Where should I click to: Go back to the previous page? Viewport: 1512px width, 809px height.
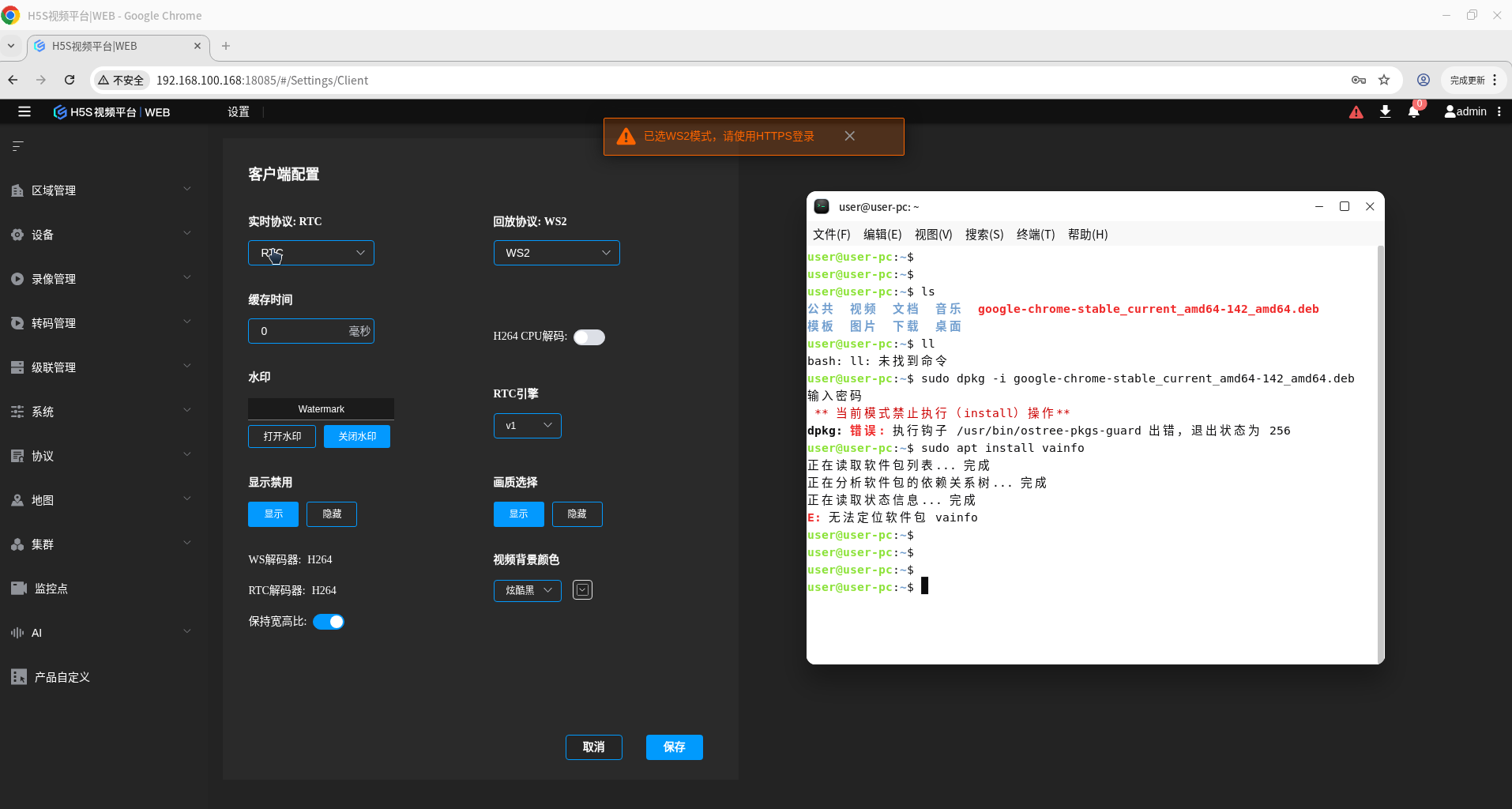13,80
